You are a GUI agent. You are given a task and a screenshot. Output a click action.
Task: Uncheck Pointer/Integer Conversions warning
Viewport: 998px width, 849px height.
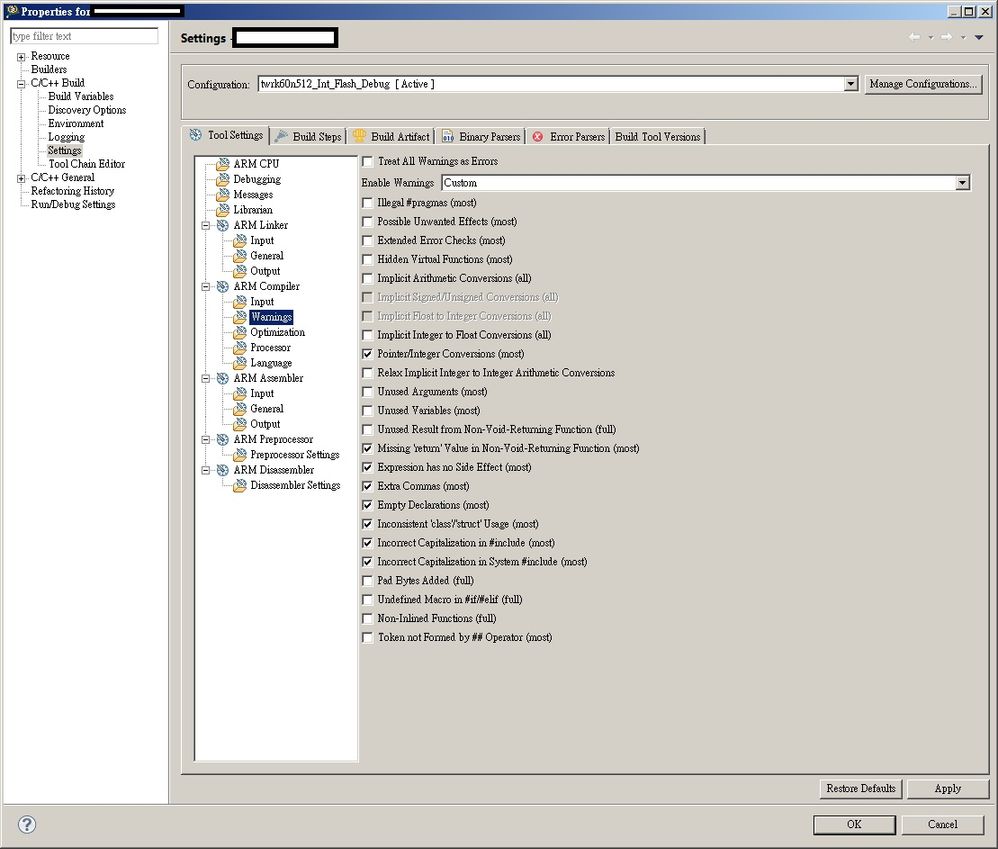[367, 354]
